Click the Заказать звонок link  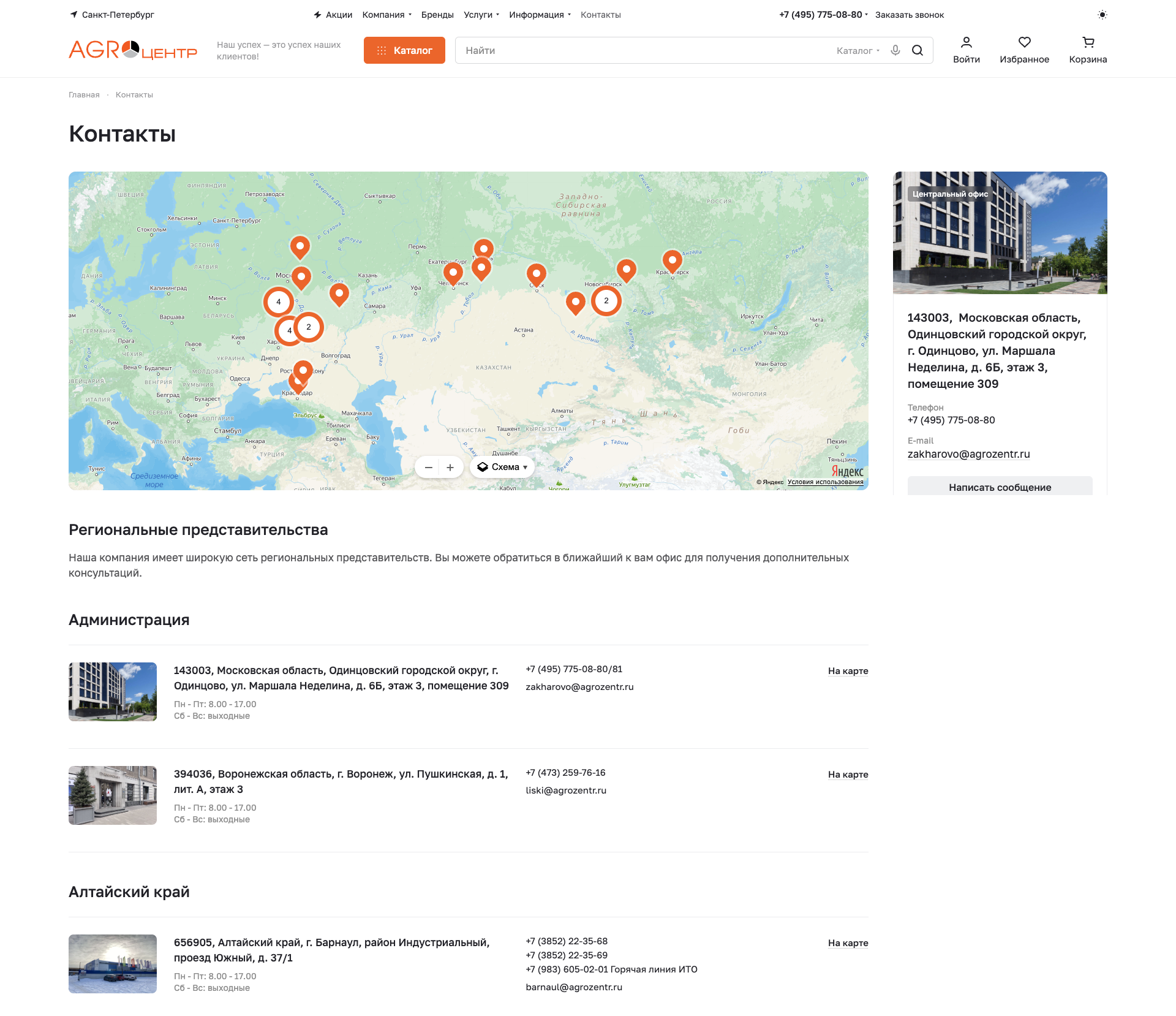click(909, 15)
